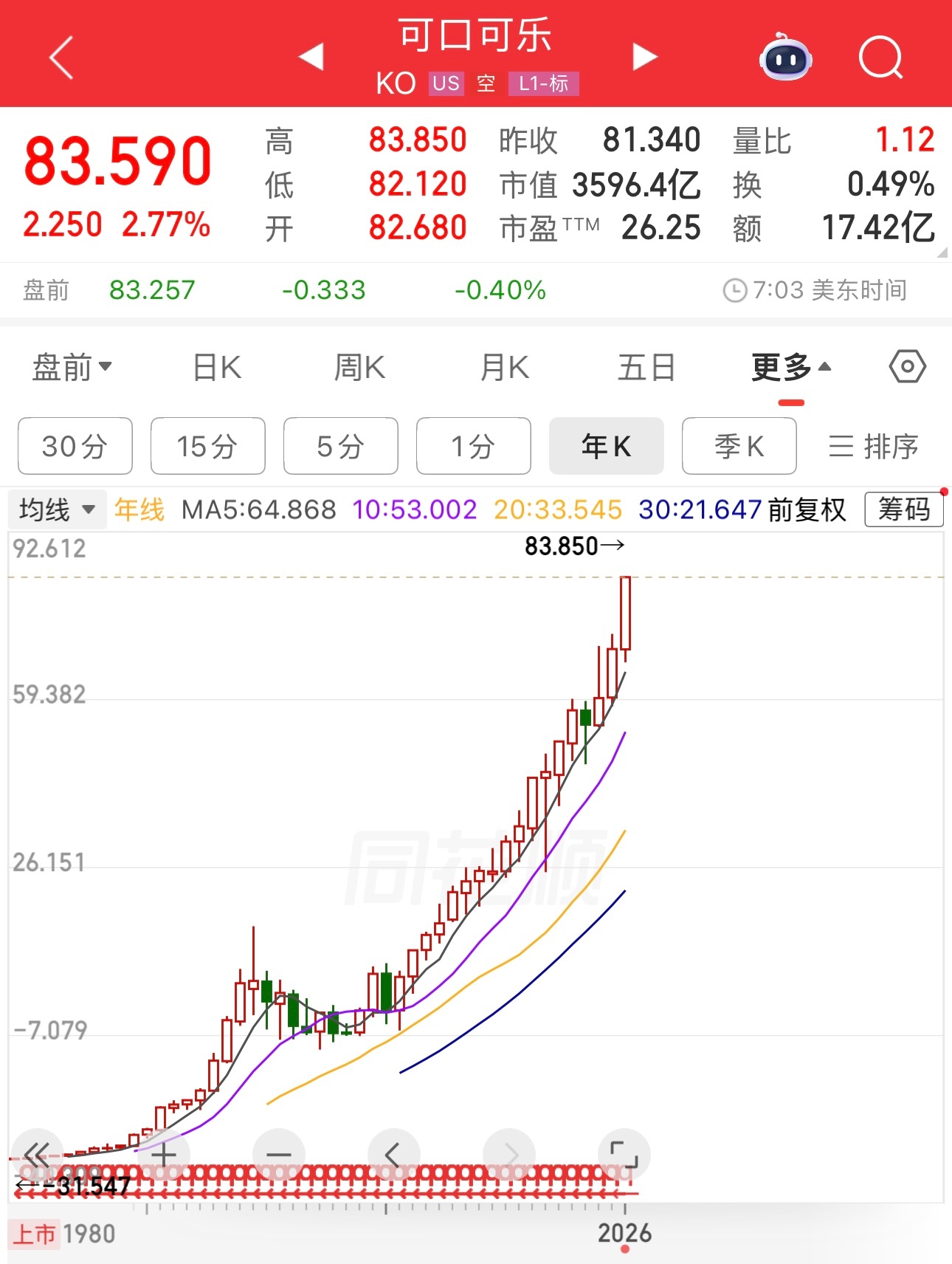The height and width of the screenshot is (1264, 952).
Task: Switch to 日K tab
Action: (217, 367)
